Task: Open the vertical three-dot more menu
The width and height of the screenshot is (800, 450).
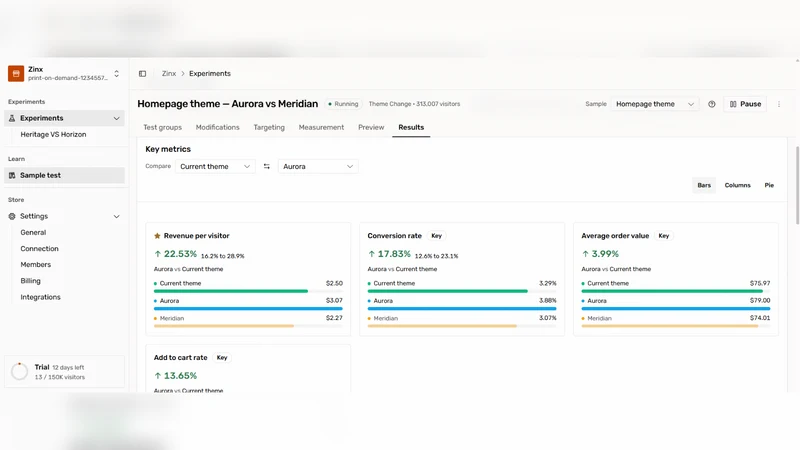Action: 779,104
